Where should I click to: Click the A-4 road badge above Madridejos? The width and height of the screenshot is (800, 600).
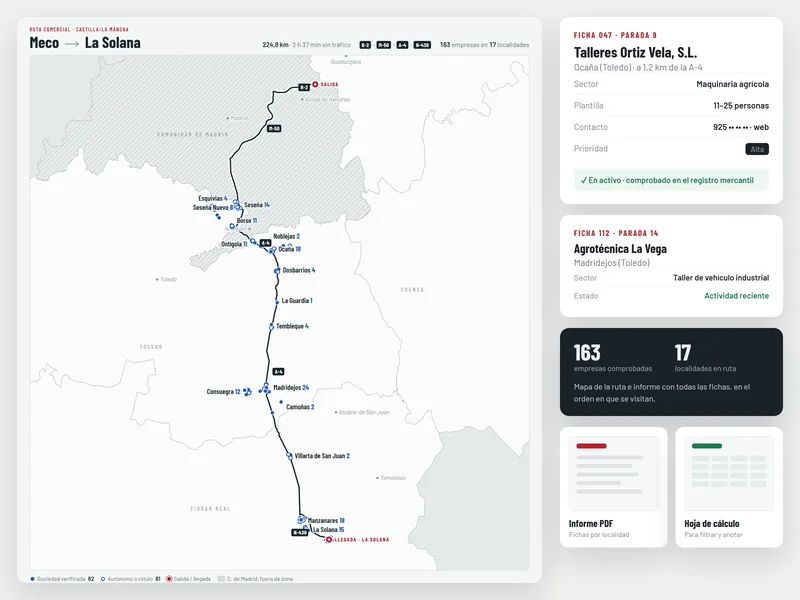pyautogui.click(x=278, y=371)
